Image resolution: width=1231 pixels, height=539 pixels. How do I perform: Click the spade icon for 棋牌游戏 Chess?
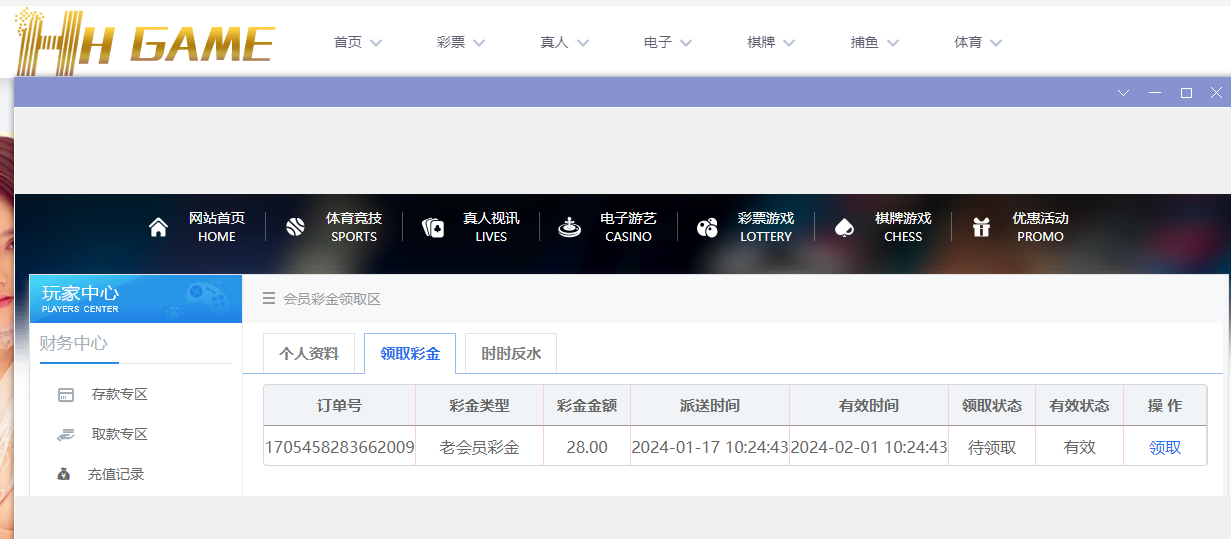[844, 227]
